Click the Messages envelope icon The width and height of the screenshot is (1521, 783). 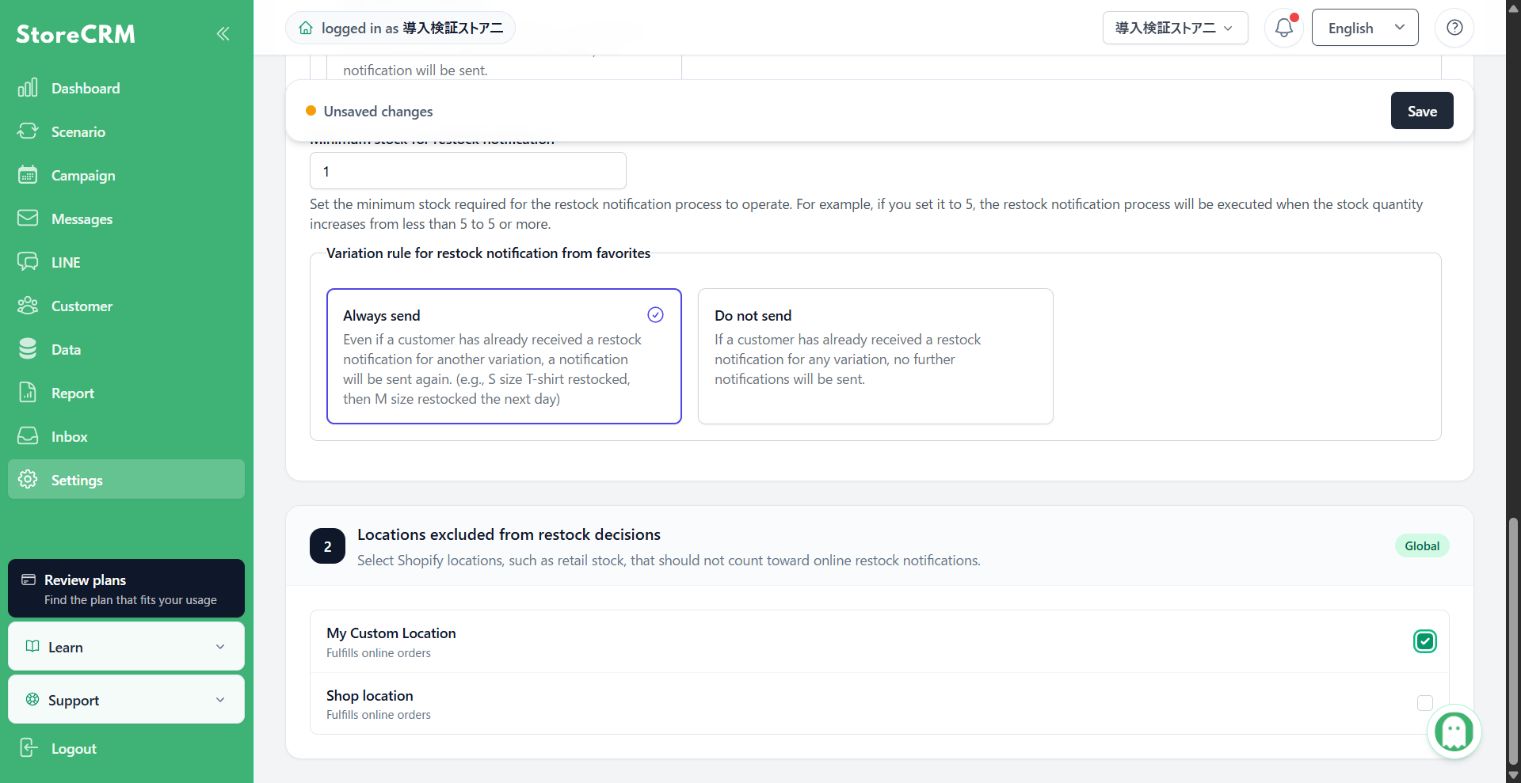[x=28, y=219]
